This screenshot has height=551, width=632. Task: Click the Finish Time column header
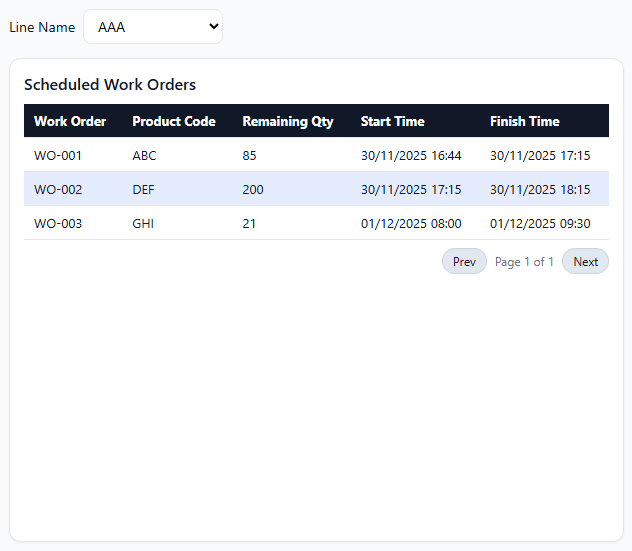click(x=525, y=121)
